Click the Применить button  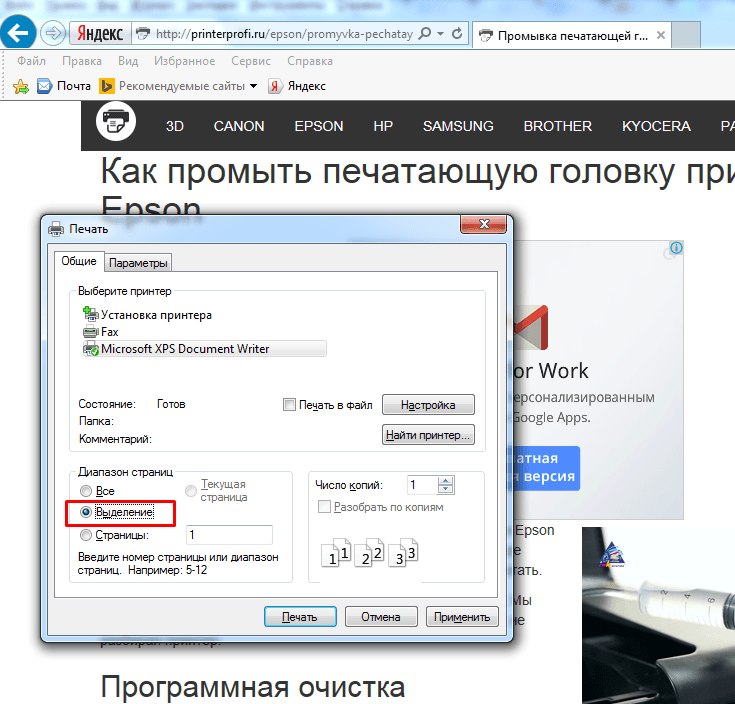click(462, 617)
